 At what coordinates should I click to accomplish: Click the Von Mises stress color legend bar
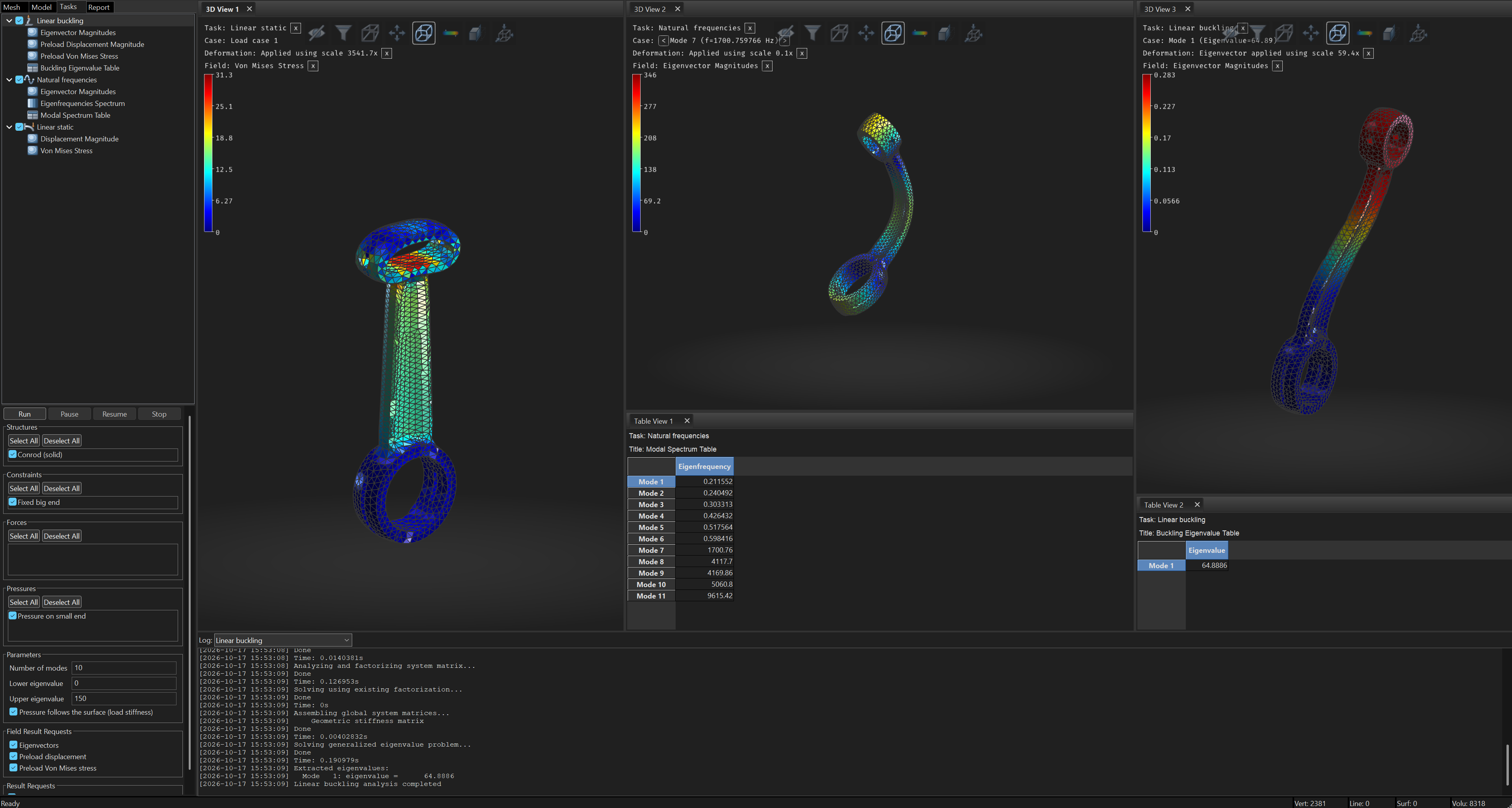(208, 153)
